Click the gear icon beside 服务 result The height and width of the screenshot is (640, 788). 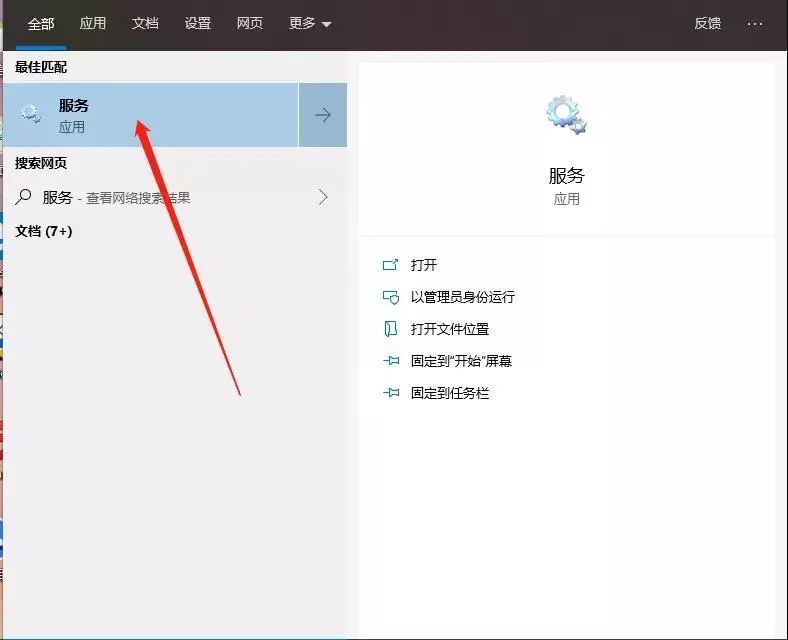coord(31,114)
